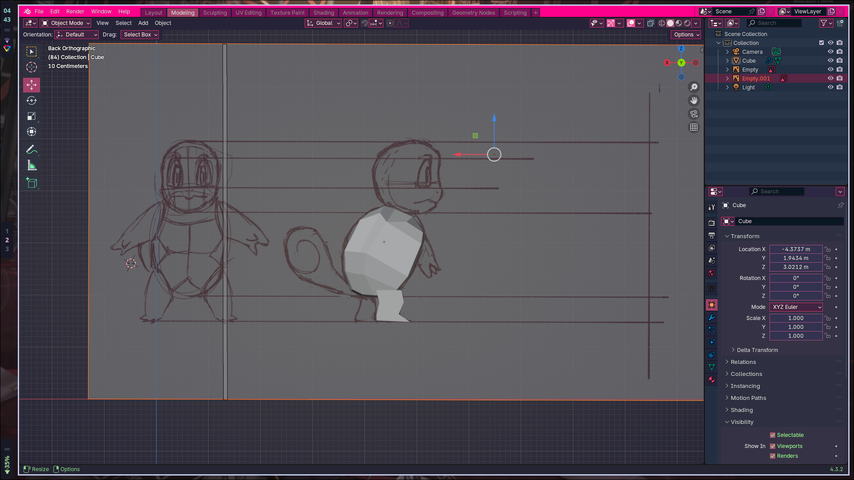Lock the Location X value
Screen dimensions: 854x480
click(827, 249)
